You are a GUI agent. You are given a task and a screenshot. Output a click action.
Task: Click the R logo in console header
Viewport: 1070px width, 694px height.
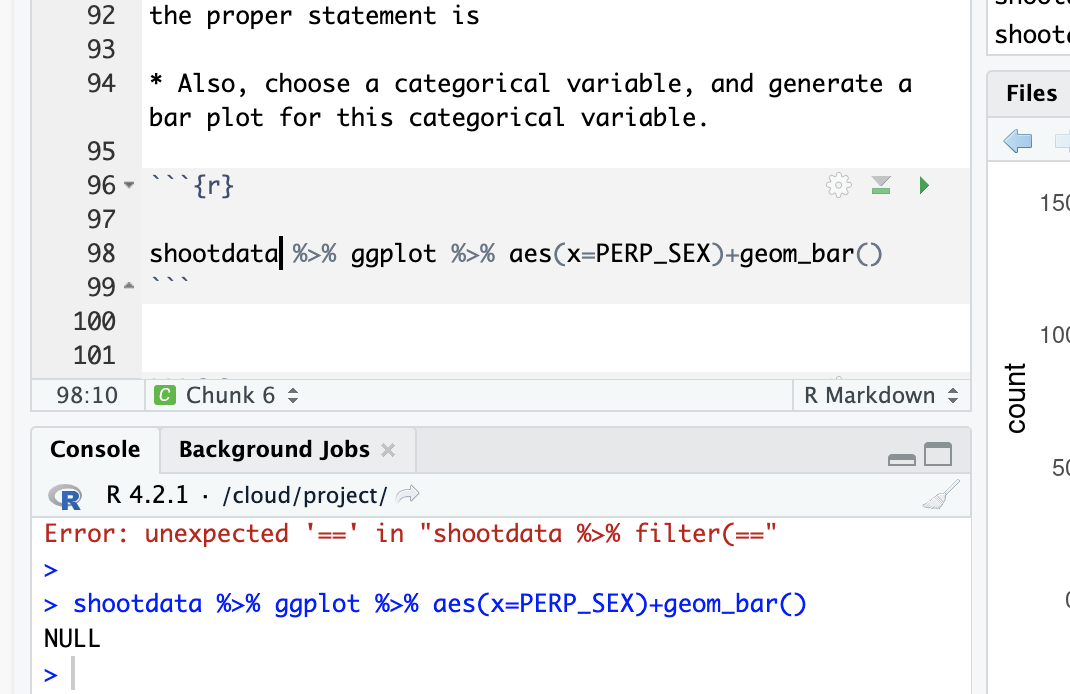pyautogui.click(x=66, y=496)
